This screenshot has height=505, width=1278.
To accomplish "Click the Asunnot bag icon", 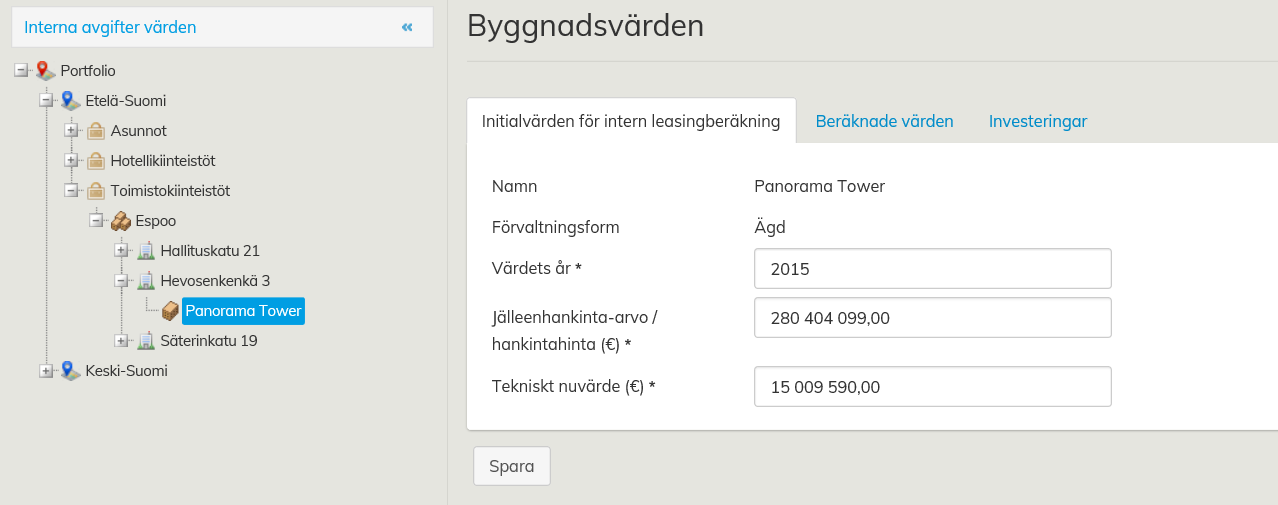I will point(95,131).
